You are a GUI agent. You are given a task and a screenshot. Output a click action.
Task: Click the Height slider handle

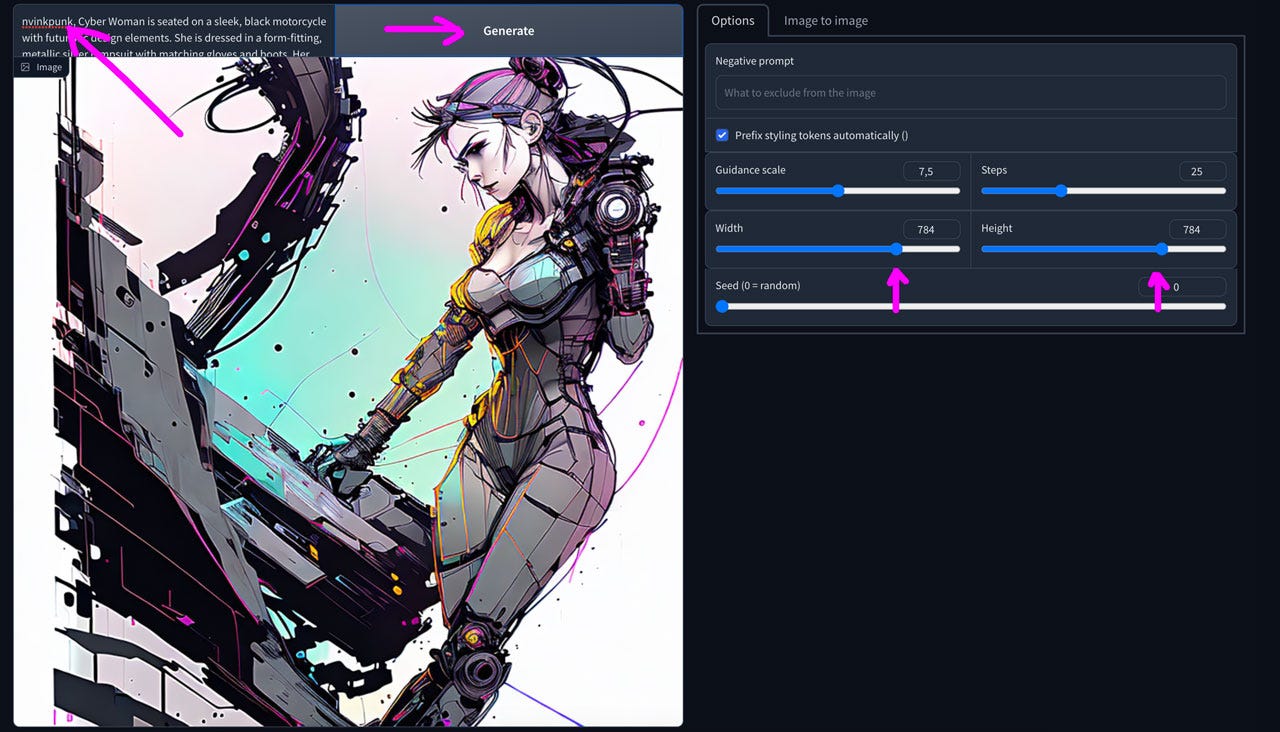pyautogui.click(x=1160, y=248)
